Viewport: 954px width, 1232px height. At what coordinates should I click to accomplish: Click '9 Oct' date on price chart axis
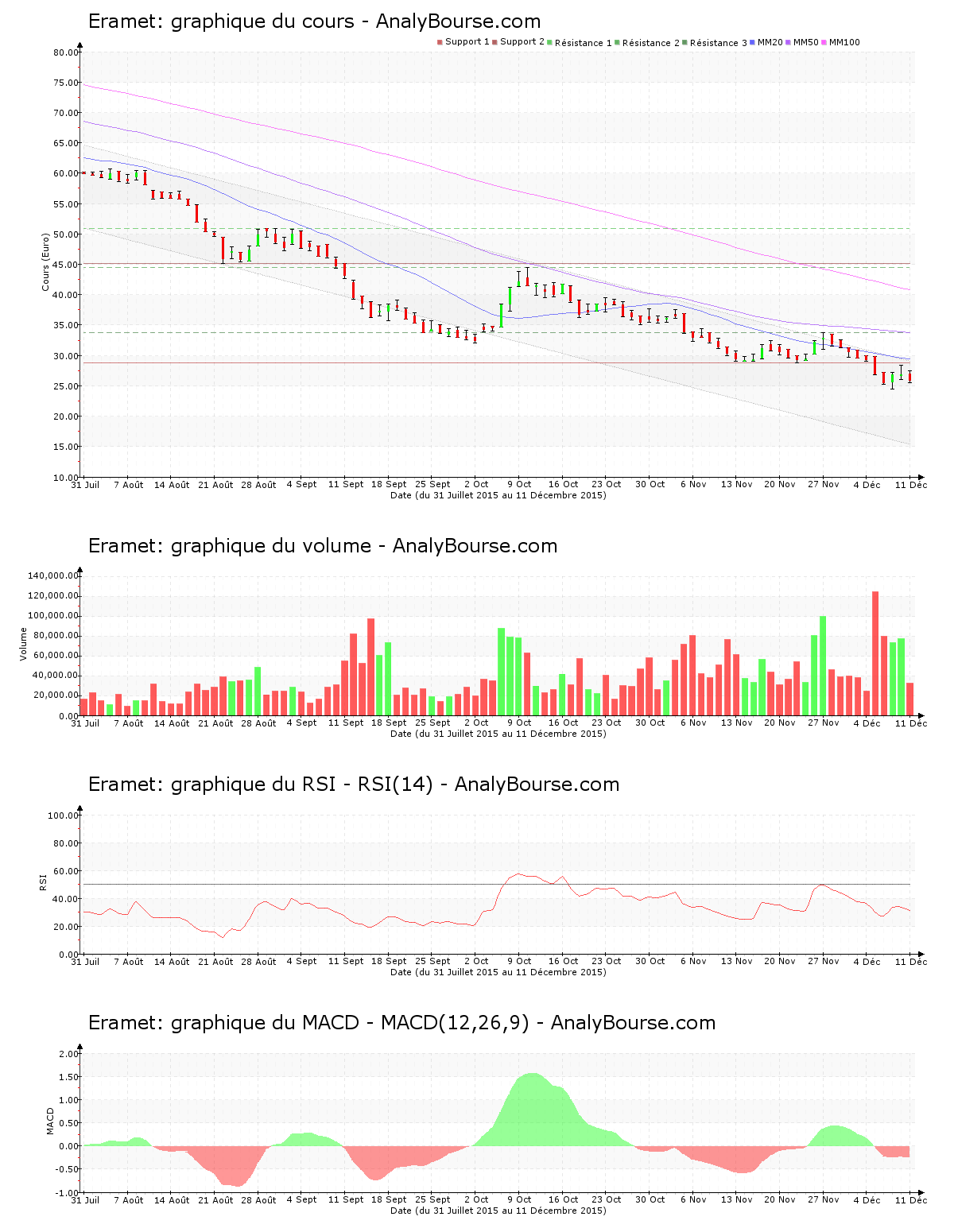coord(519,484)
